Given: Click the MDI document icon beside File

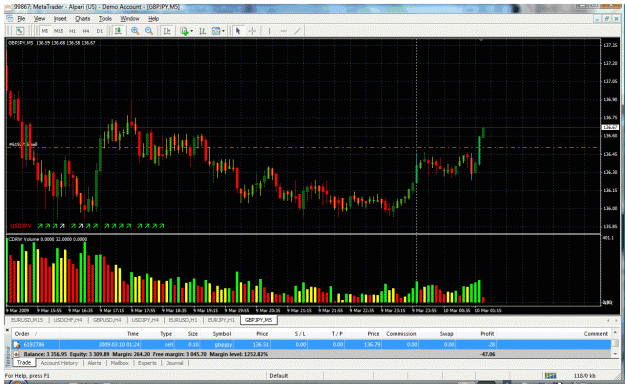Looking at the screenshot, I should 10,19.
